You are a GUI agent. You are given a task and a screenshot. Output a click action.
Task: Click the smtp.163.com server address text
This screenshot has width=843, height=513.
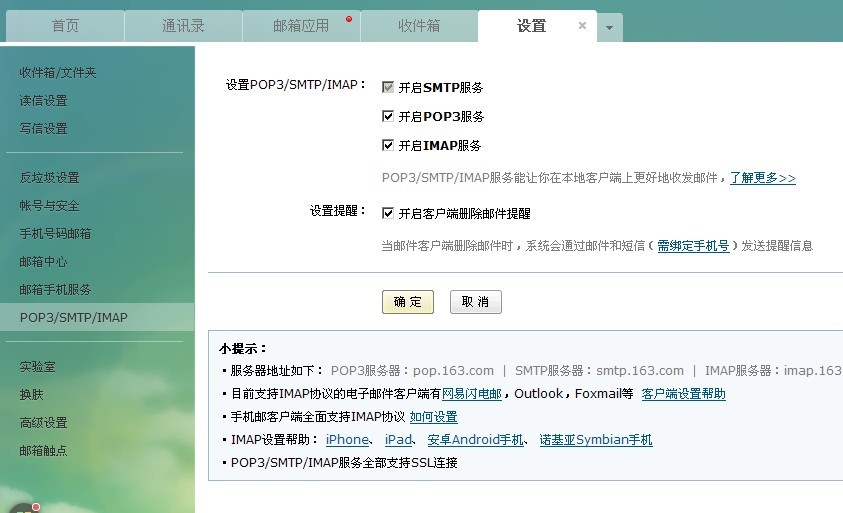pos(640,371)
